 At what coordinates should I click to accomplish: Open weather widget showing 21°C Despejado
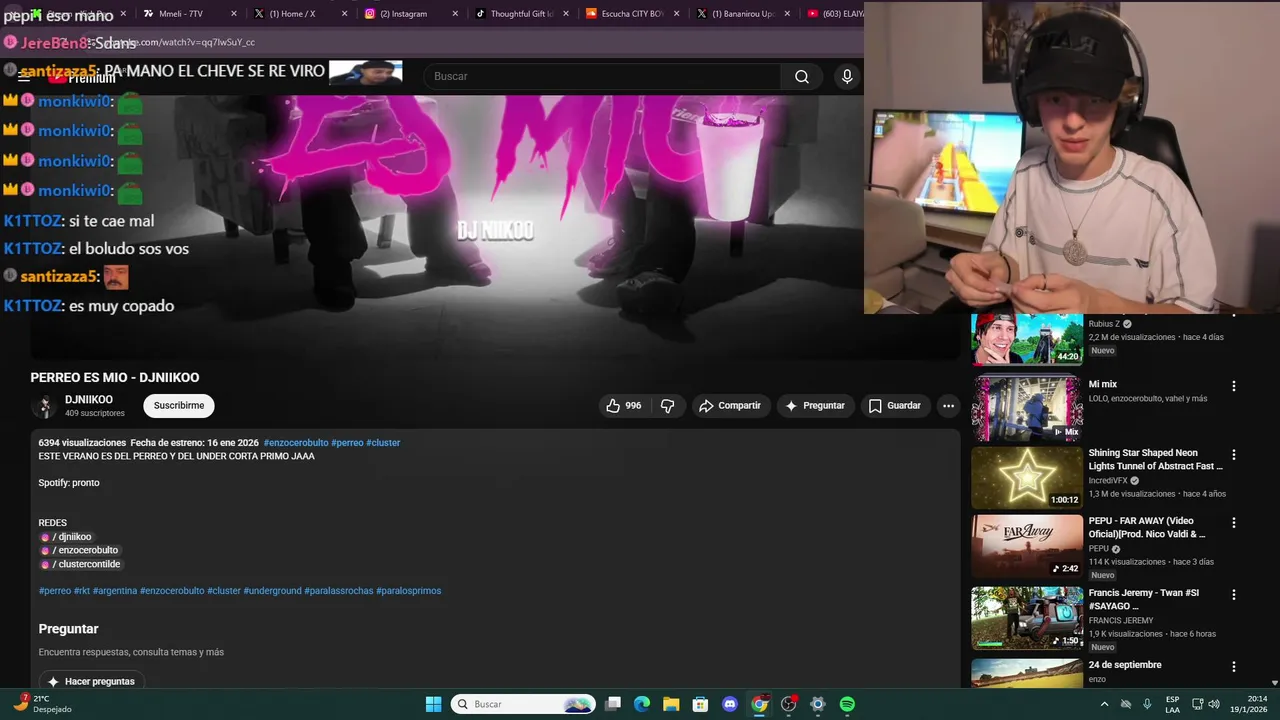point(44,704)
